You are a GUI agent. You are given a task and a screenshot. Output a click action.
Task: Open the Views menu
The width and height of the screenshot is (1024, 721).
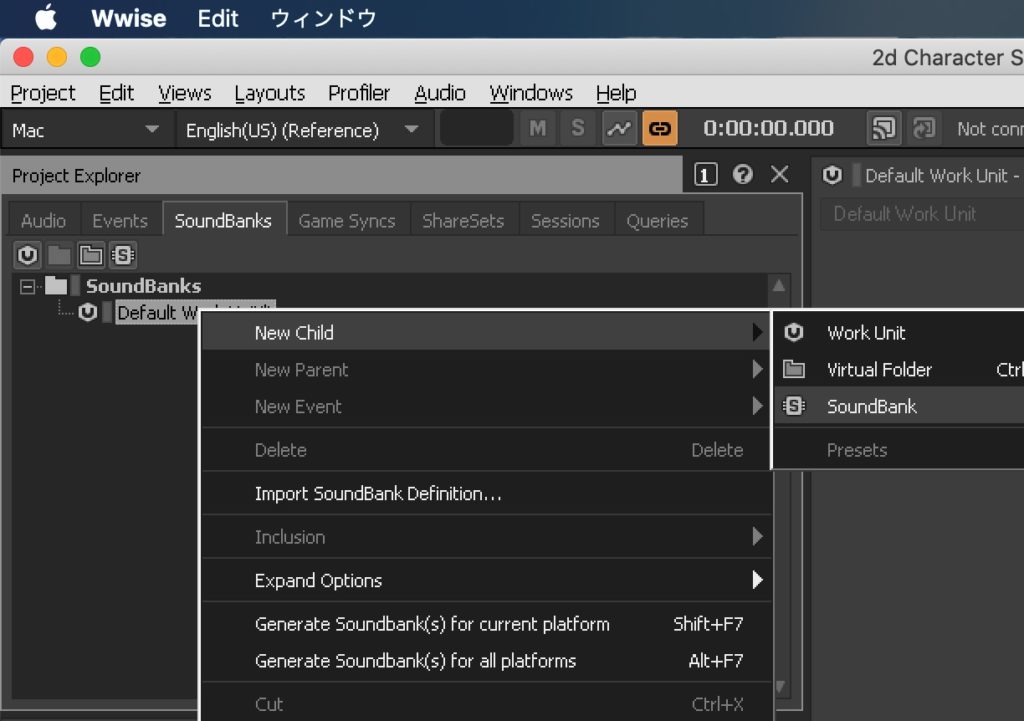[185, 93]
